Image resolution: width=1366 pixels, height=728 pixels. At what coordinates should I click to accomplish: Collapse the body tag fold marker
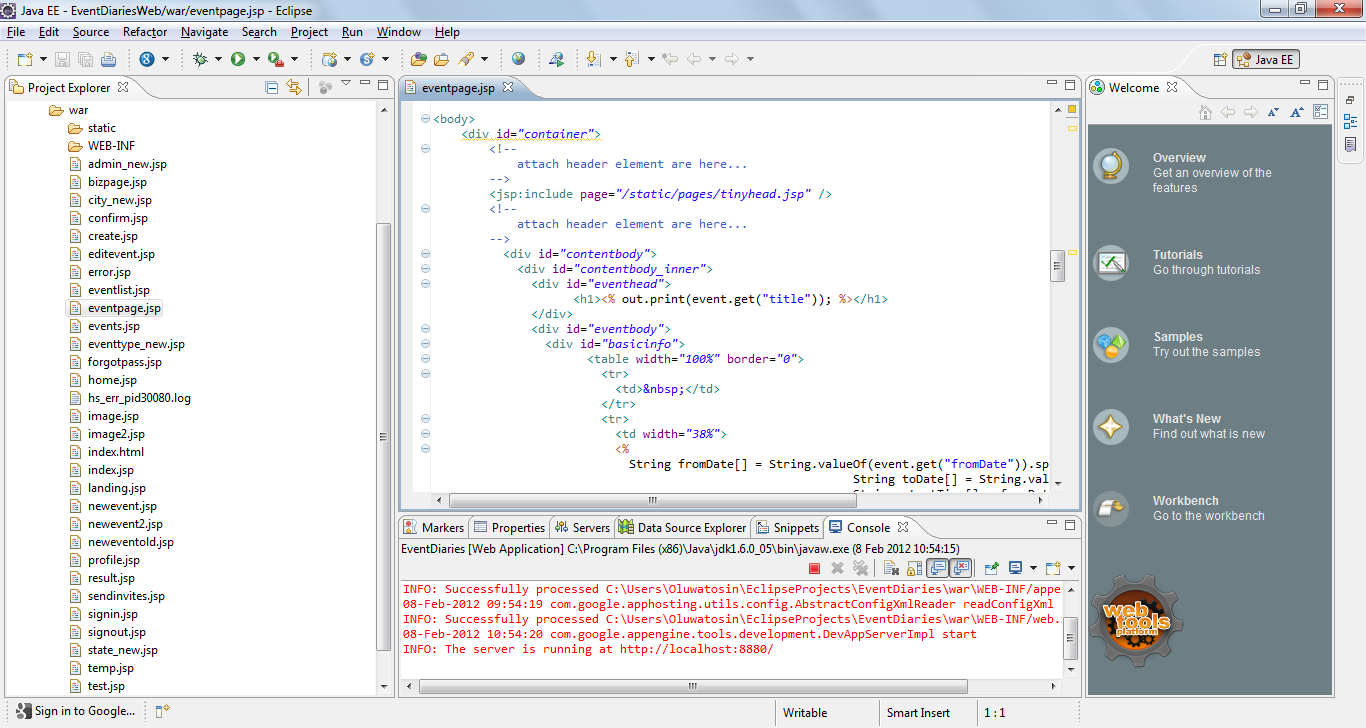click(x=425, y=119)
